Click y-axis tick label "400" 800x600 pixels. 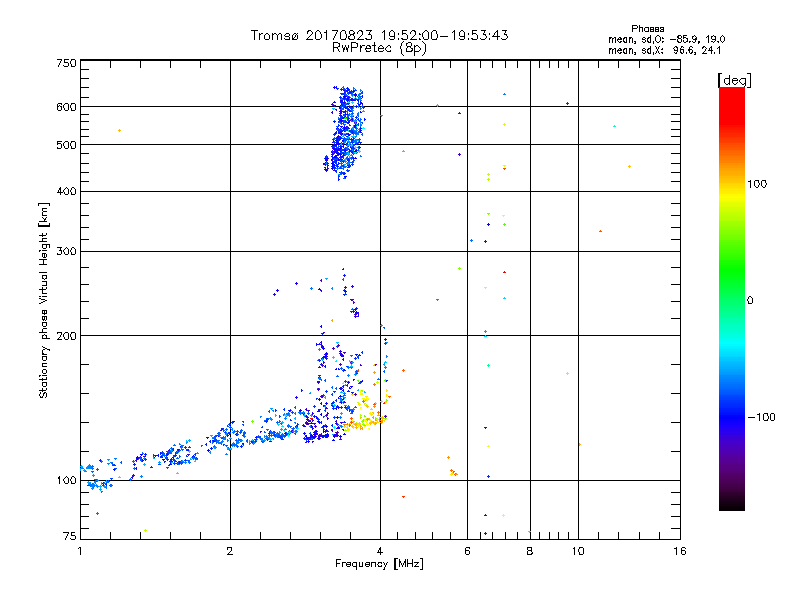coord(66,191)
